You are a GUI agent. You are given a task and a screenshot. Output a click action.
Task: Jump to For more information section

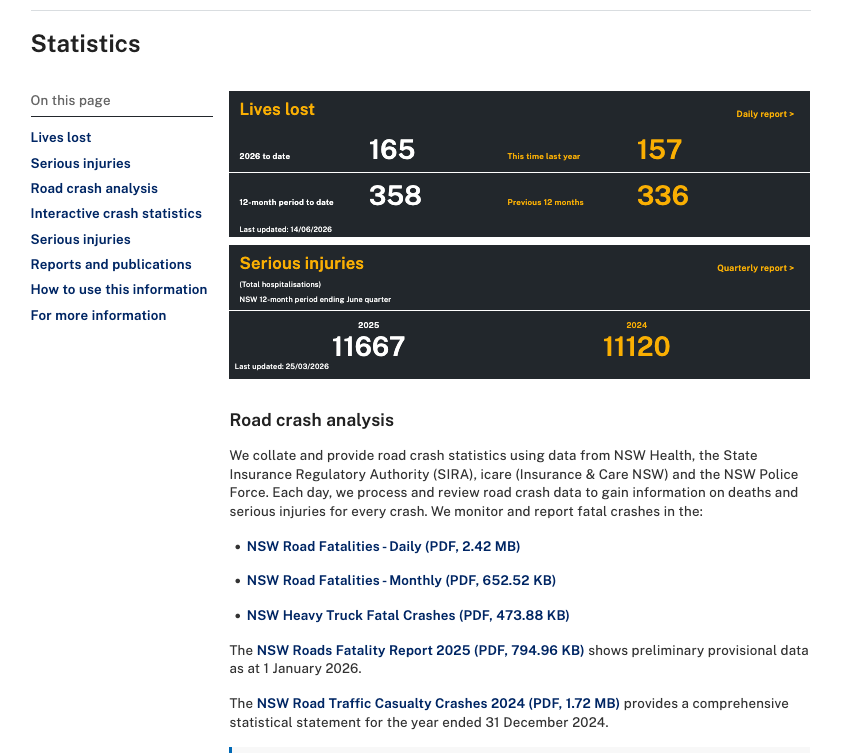point(98,315)
